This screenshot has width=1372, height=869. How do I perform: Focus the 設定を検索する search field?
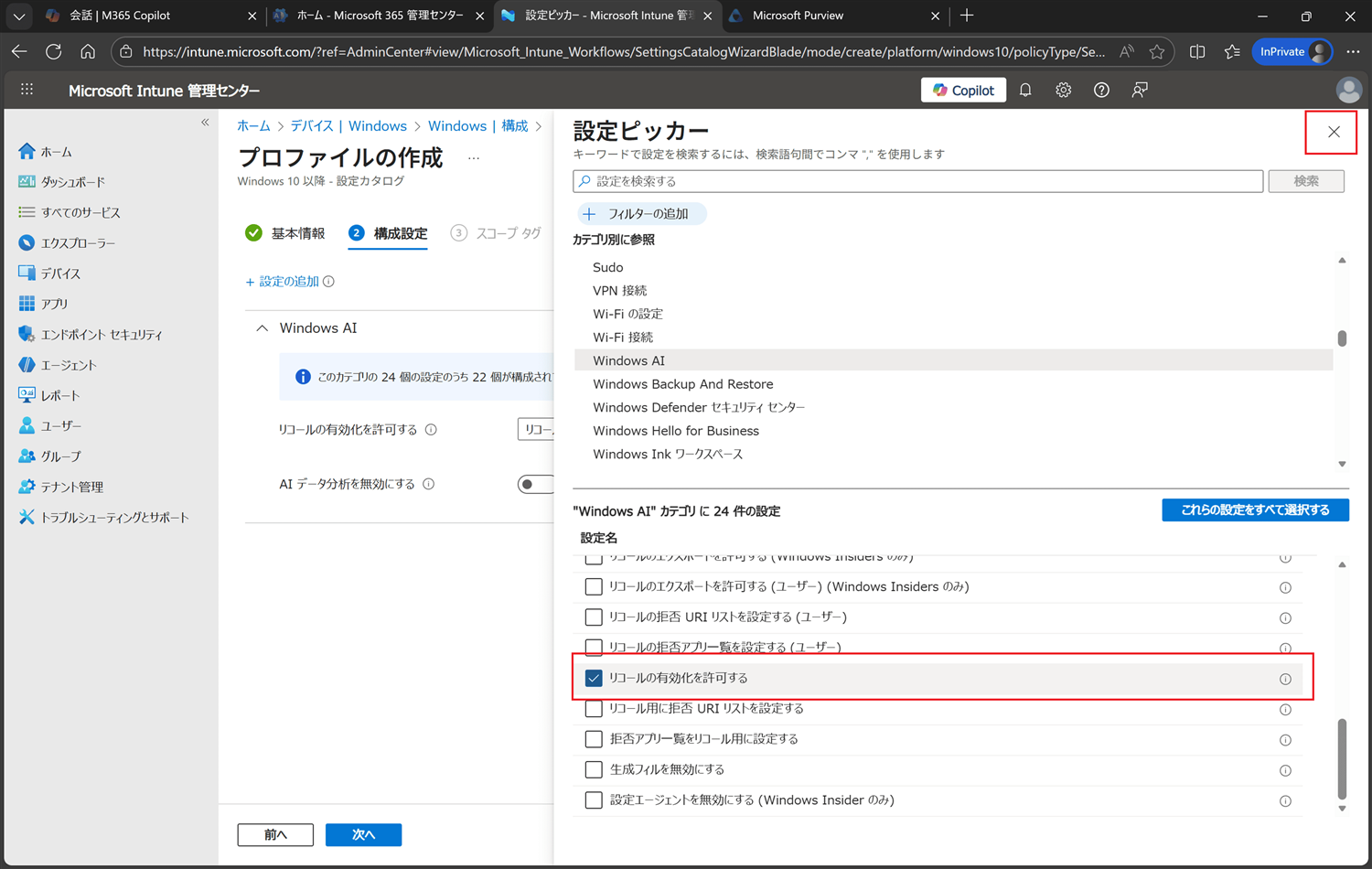click(x=917, y=181)
